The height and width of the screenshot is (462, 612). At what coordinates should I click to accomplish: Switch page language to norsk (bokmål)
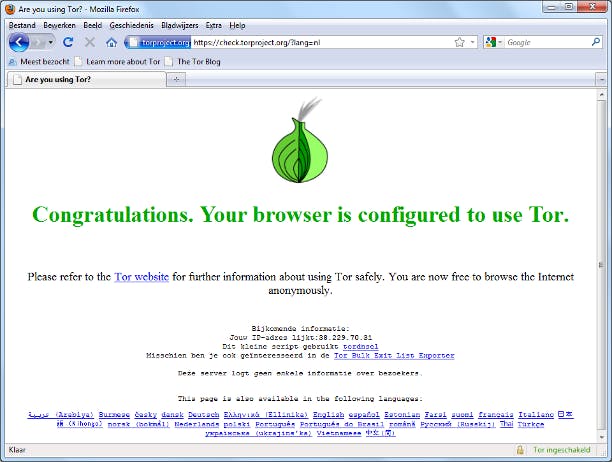click(x=139, y=424)
